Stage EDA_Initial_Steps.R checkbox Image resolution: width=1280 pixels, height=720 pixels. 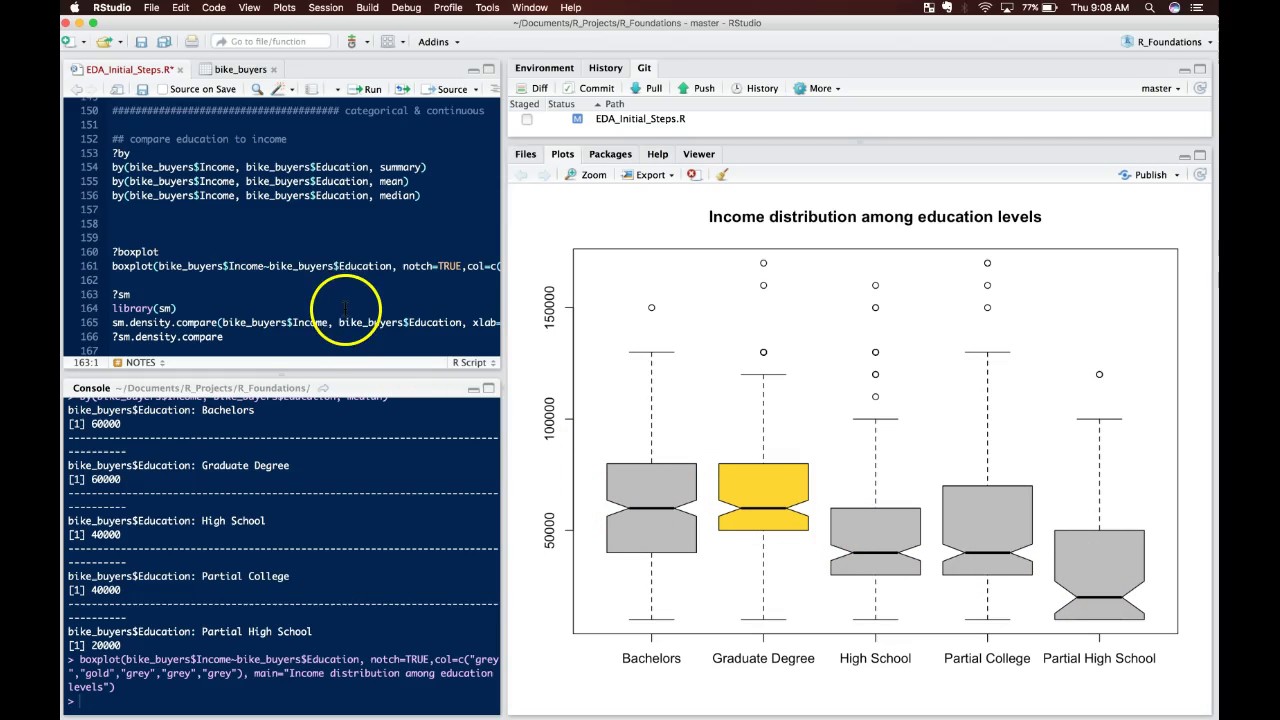[x=527, y=119]
